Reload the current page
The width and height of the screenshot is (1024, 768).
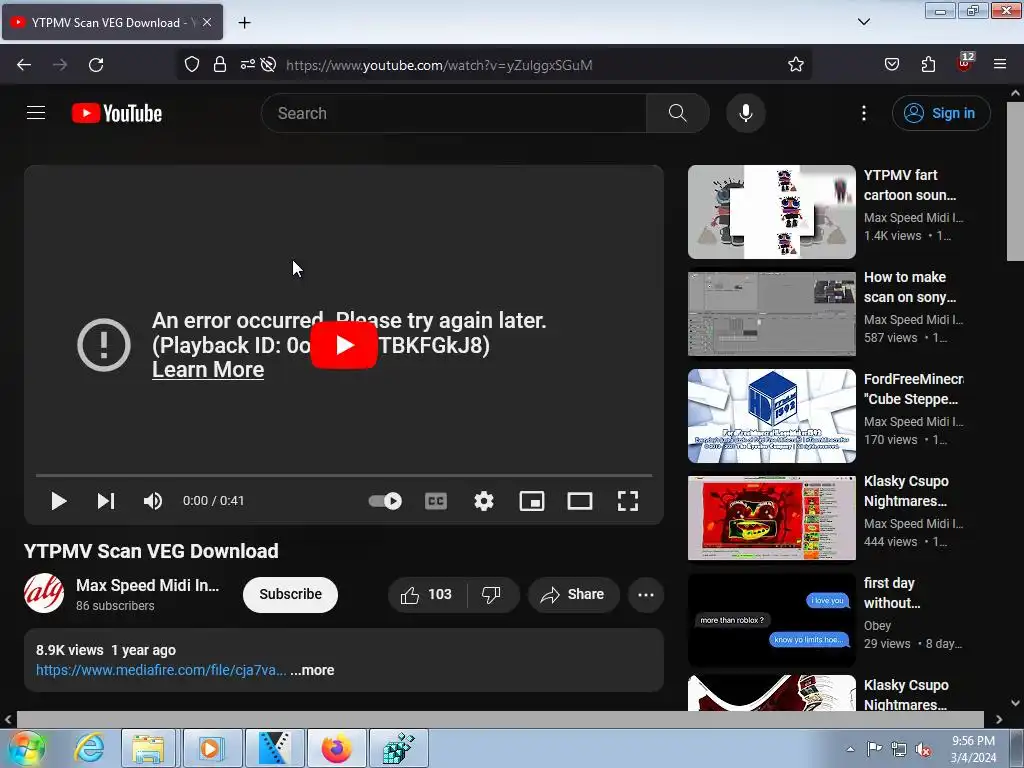[96, 65]
